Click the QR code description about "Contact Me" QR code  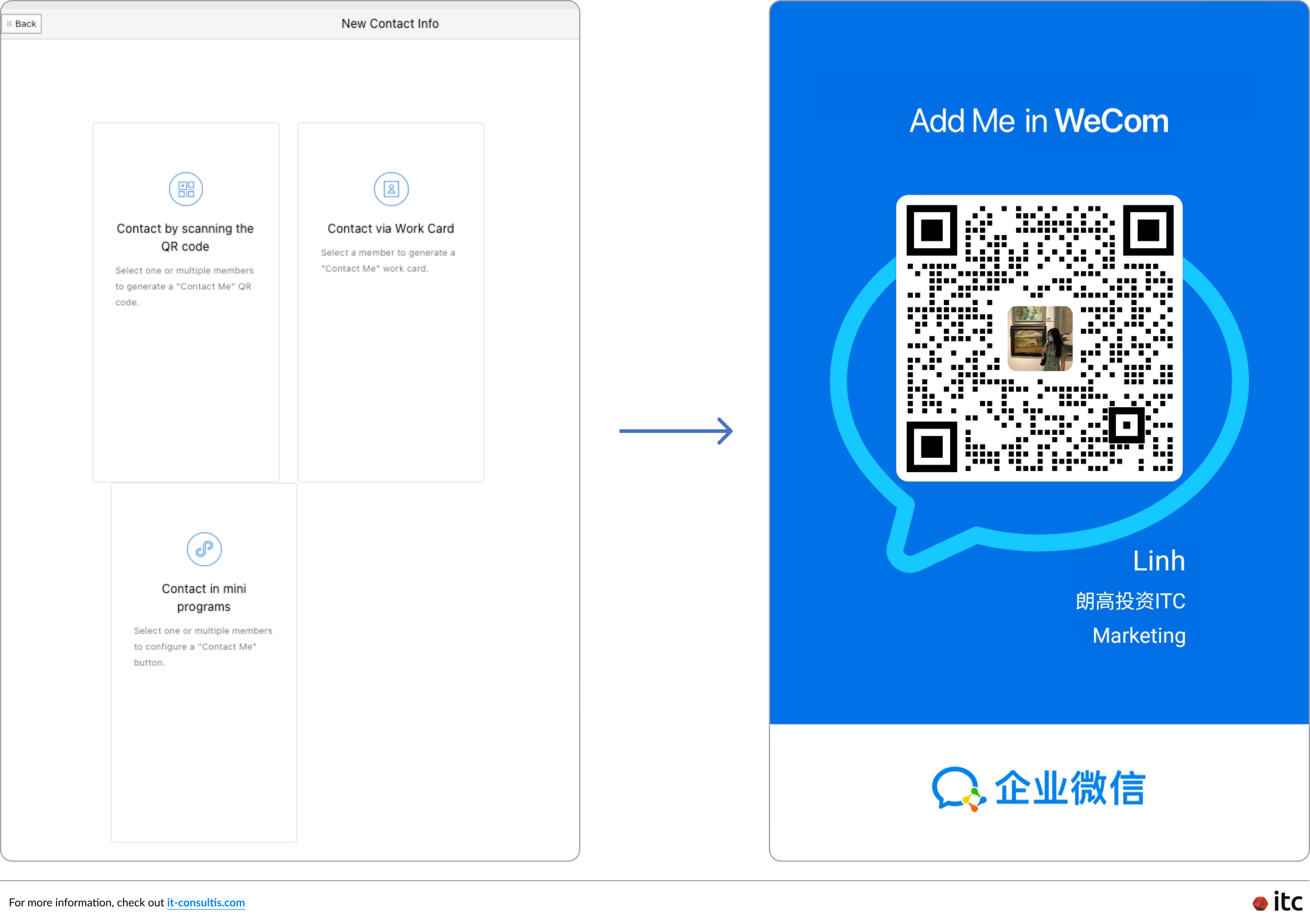click(184, 287)
